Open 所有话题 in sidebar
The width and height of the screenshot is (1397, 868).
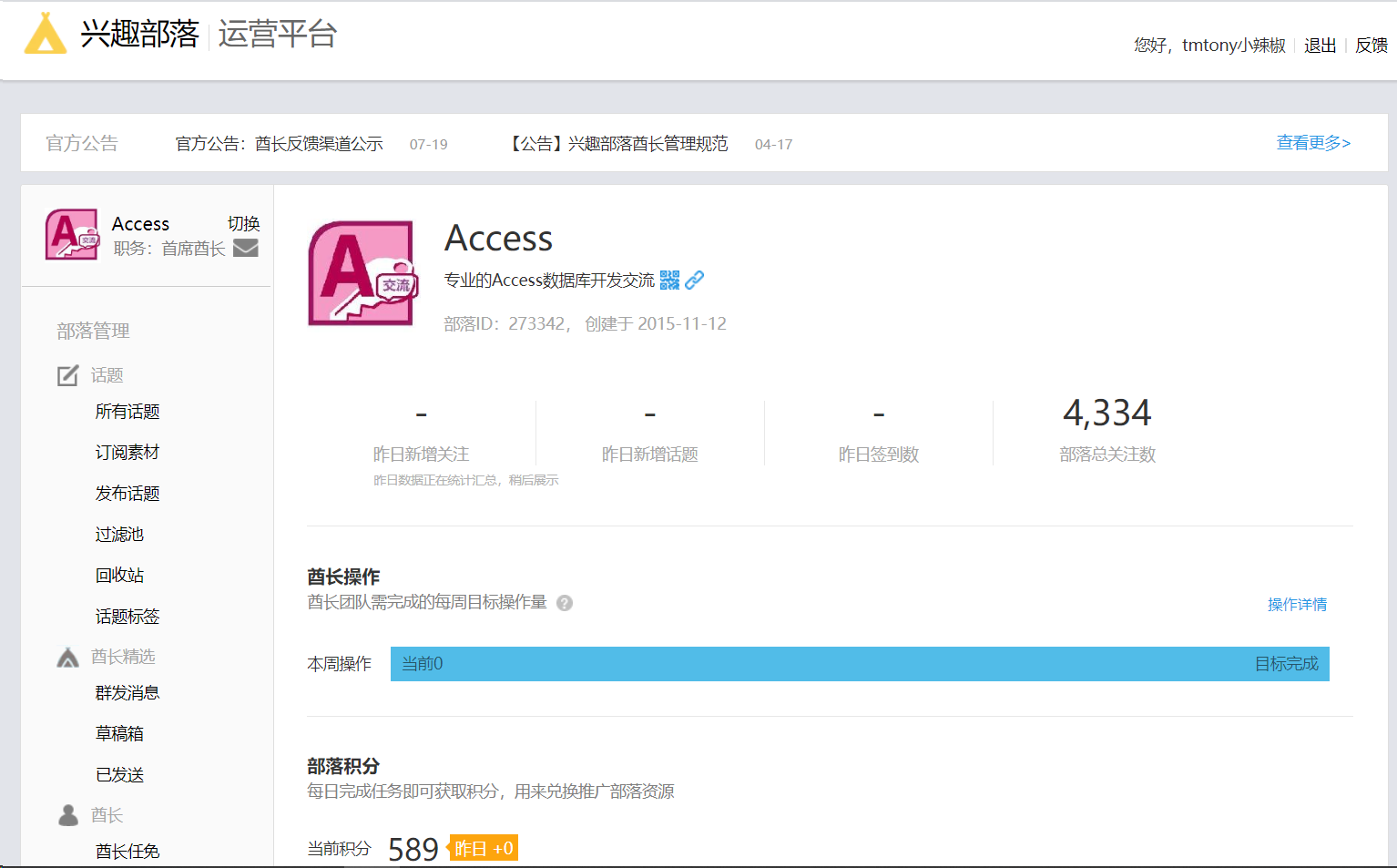click(x=127, y=412)
